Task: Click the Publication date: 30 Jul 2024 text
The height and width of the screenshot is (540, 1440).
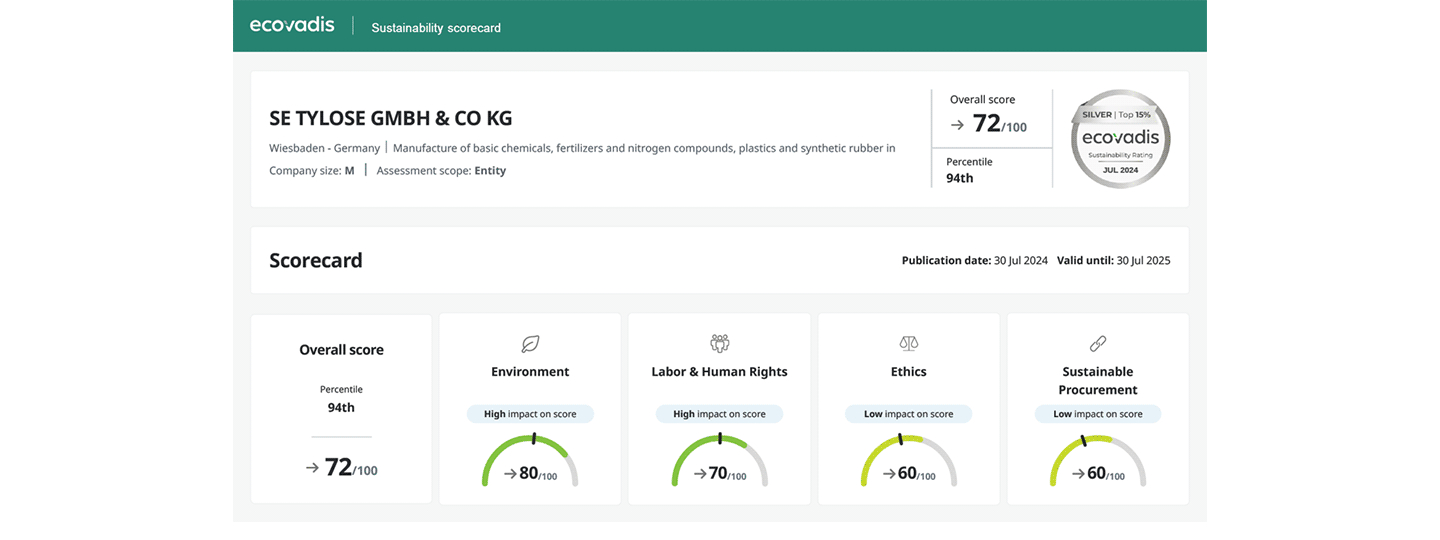Action: click(x=975, y=261)
